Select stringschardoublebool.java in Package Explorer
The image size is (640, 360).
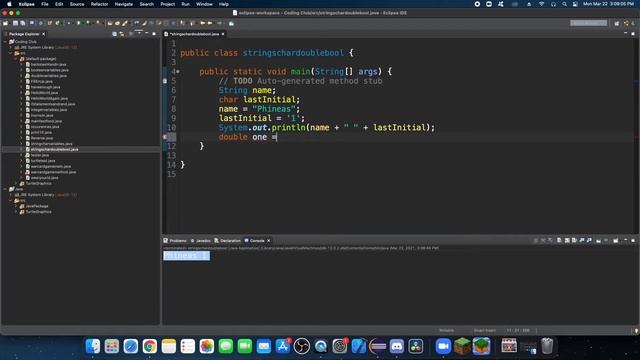54,149
